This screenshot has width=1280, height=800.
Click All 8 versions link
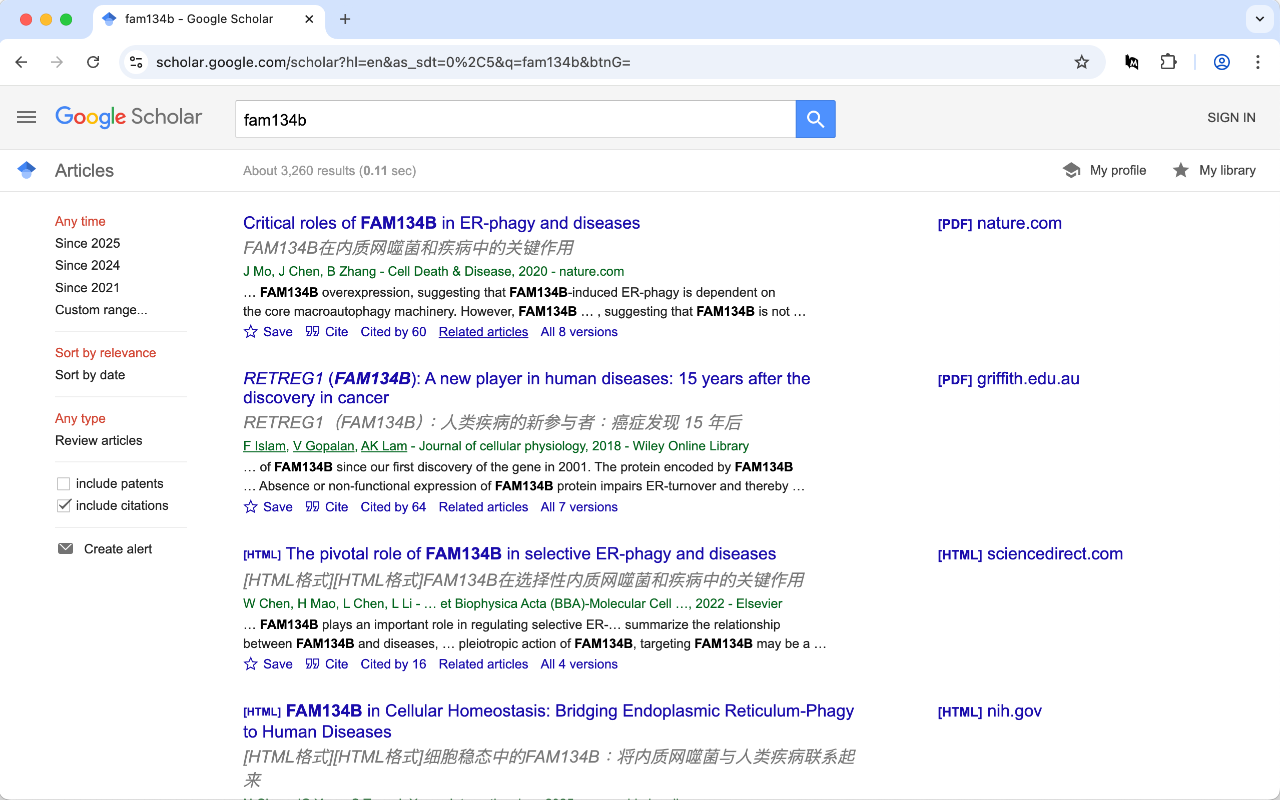[x=579, y=332]
